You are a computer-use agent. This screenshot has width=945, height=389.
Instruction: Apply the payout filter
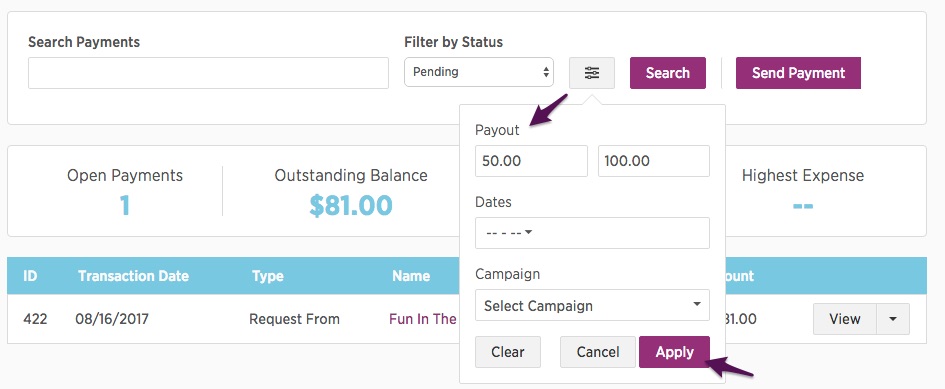point(674,352)
